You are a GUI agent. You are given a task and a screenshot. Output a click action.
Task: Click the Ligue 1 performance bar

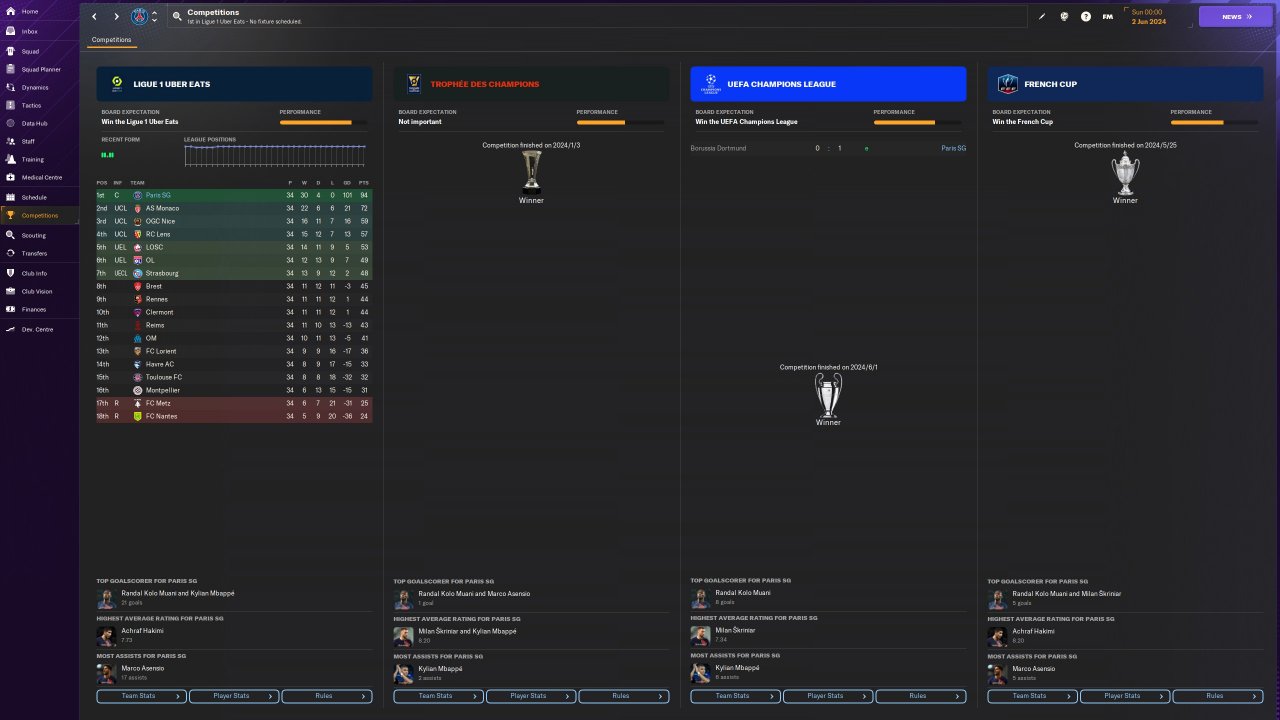coord(323,122)
